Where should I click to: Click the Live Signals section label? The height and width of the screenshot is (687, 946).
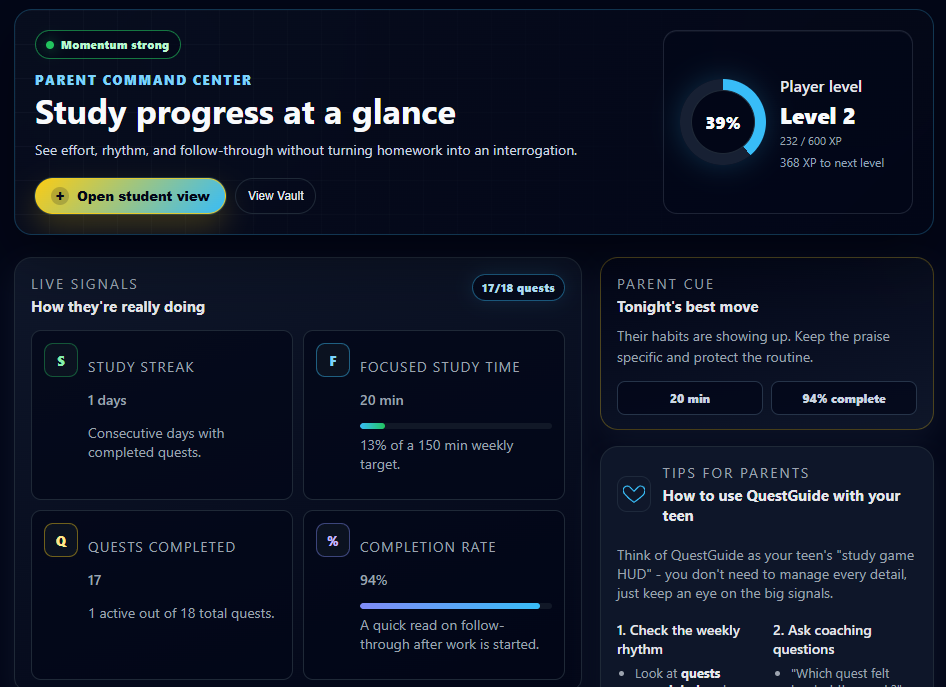(x=84, y=284)
